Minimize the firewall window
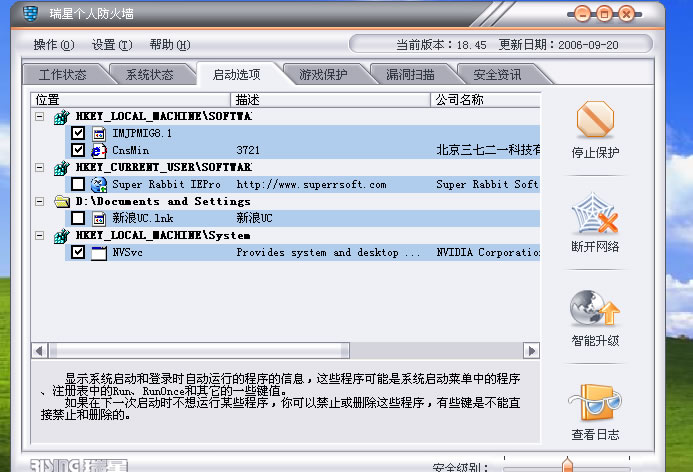The width and height of the screenshot is (693, 472). [x=583, y=14]
